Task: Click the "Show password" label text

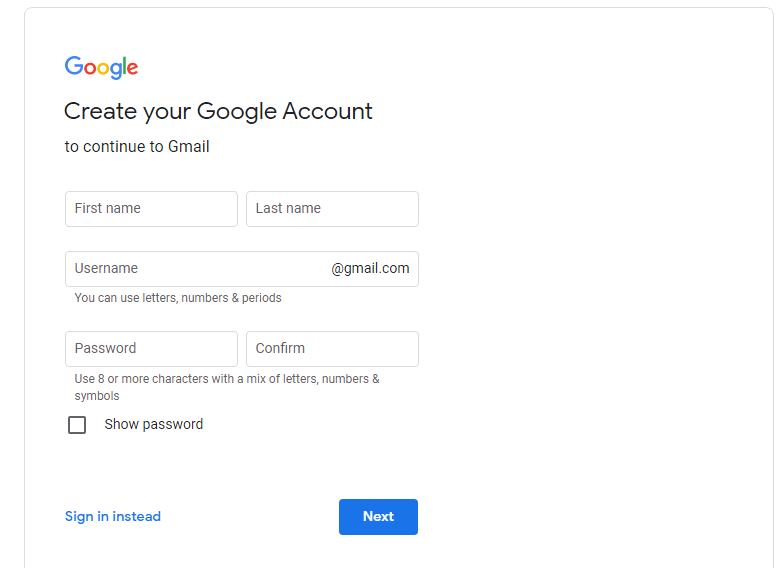Action: click(154, 424)
